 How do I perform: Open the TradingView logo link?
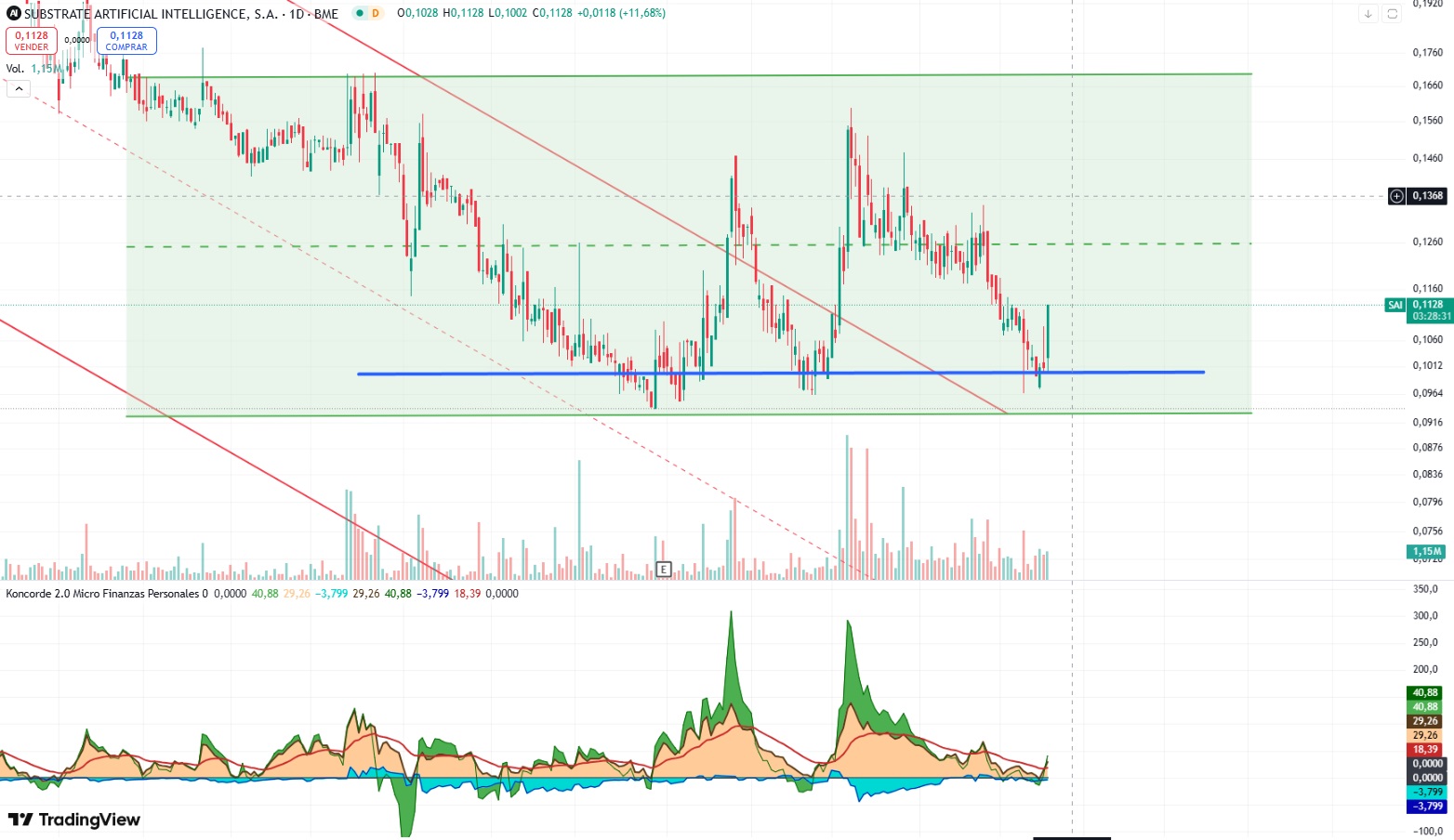coord(74,820)
